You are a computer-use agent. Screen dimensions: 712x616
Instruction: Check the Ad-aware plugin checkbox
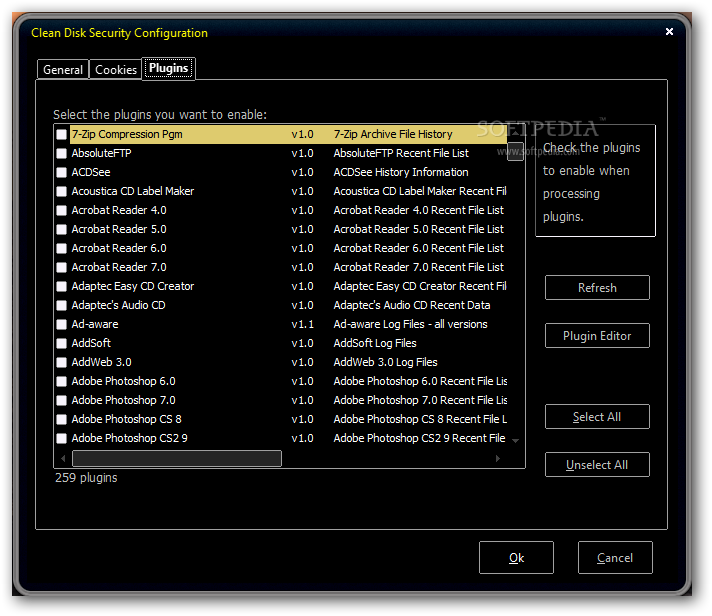point(61,325)
